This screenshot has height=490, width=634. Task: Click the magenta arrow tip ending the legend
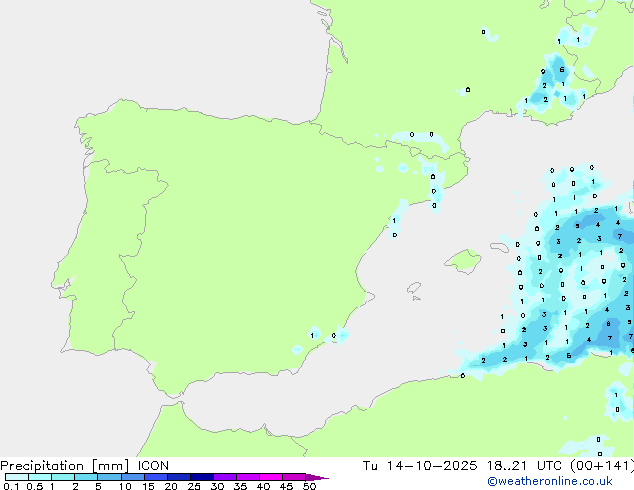(322, 478)
